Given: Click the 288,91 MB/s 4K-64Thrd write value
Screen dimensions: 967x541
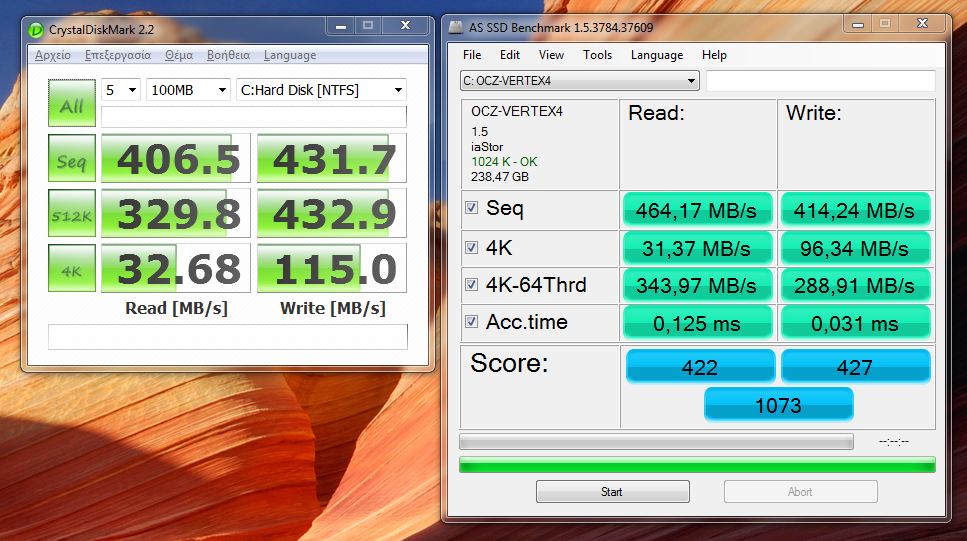Looking at the screenshot, I should point(855,286).
